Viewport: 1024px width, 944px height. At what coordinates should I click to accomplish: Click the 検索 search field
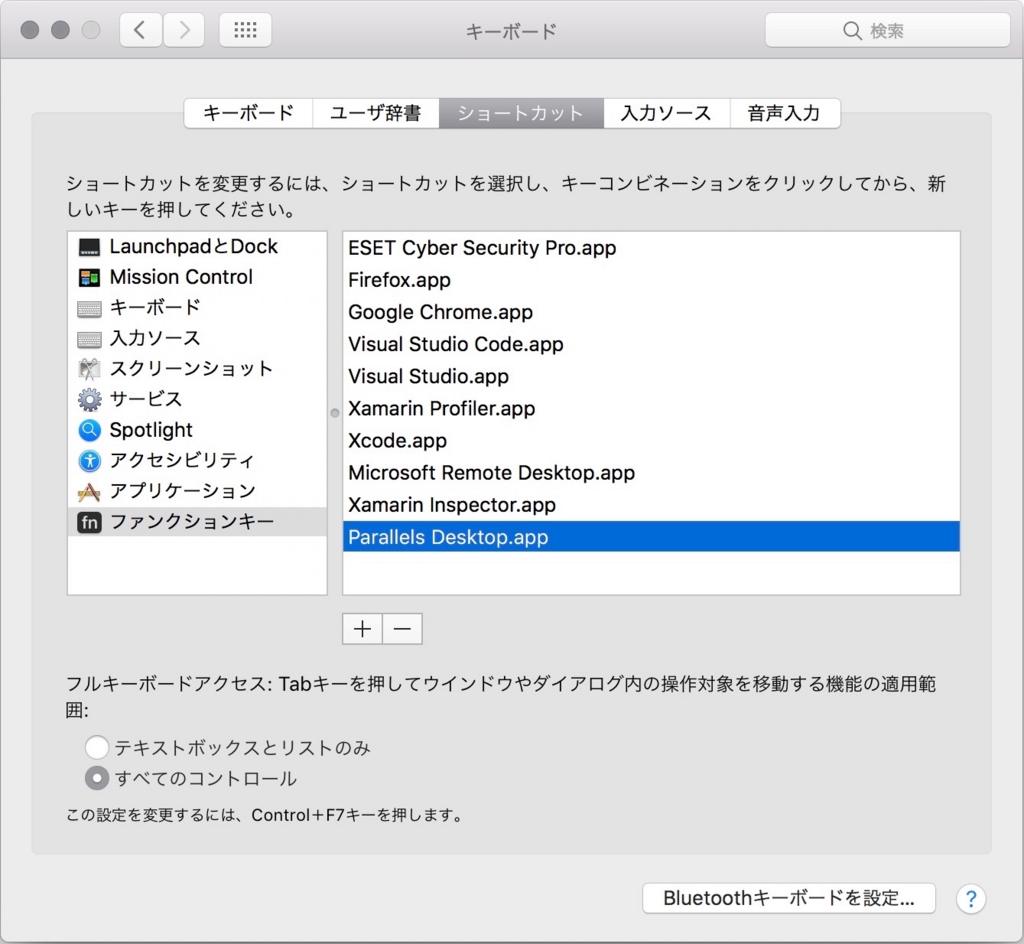pyautogui.click(x=888, y=30)
